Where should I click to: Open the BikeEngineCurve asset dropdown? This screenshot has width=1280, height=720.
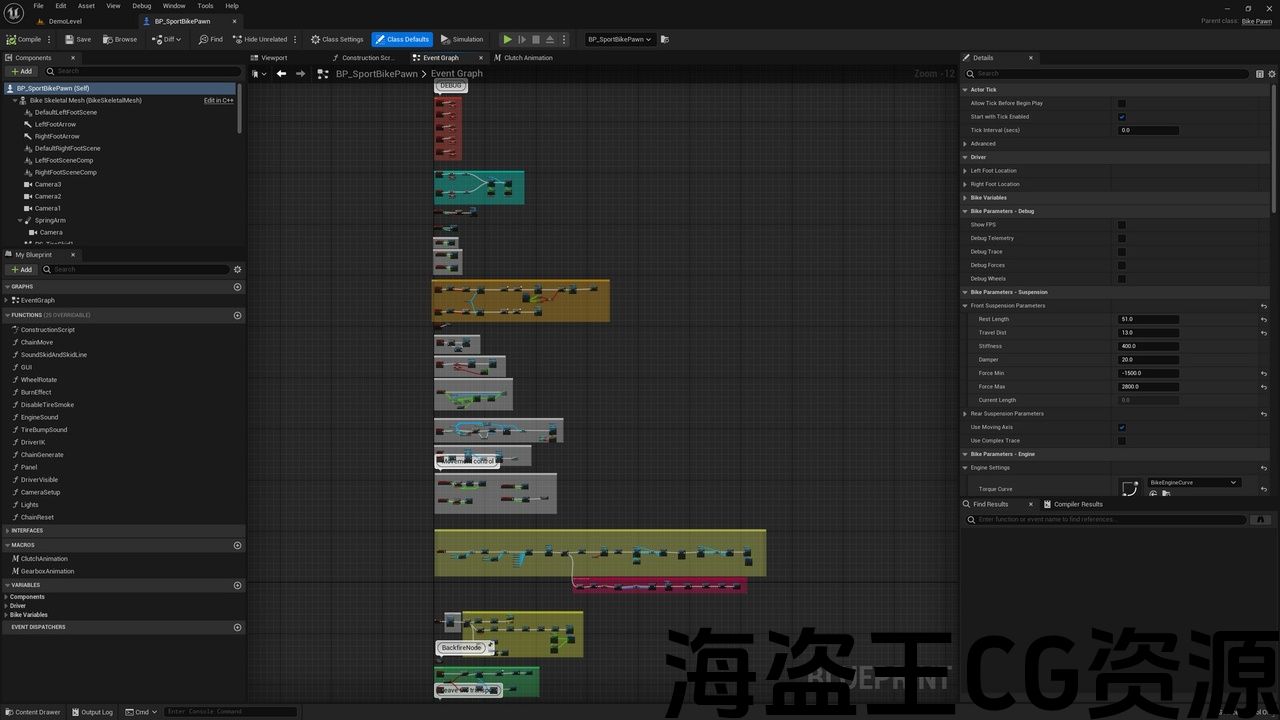(1193, 483)
